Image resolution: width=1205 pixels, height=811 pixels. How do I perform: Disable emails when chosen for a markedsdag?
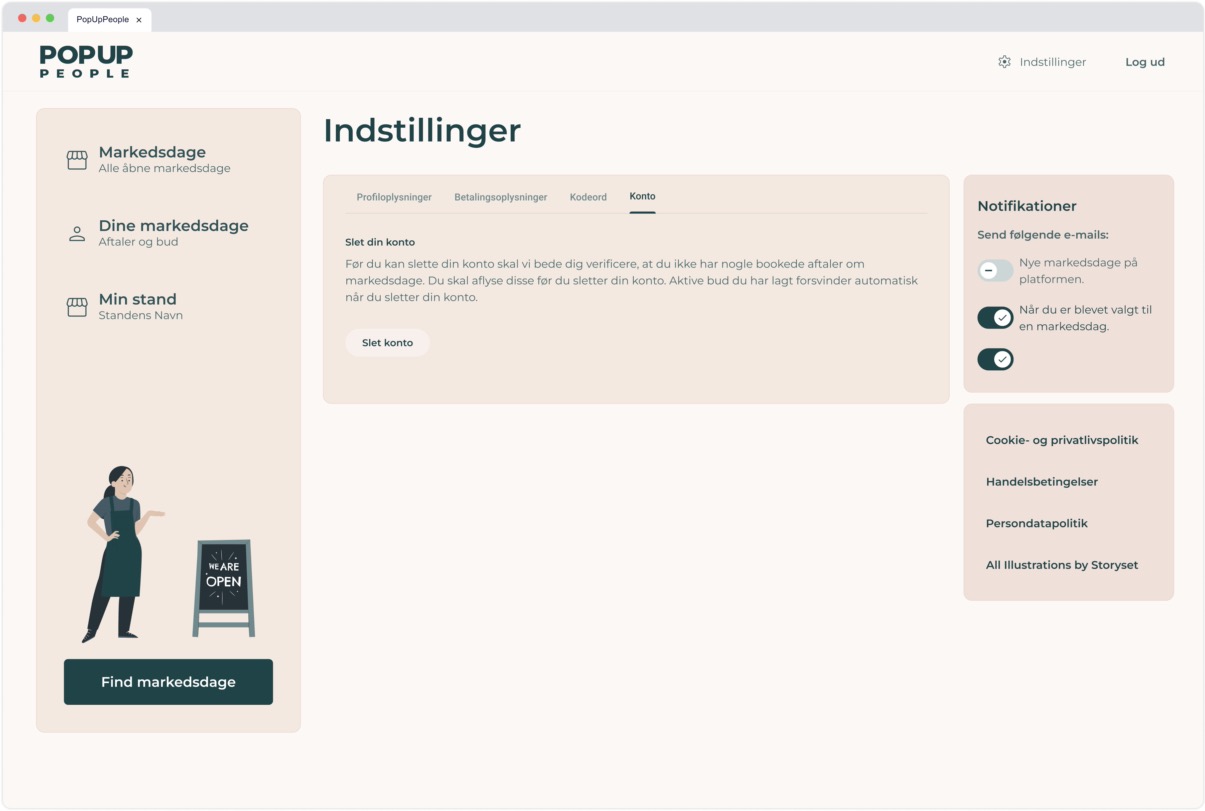[995, 318]
